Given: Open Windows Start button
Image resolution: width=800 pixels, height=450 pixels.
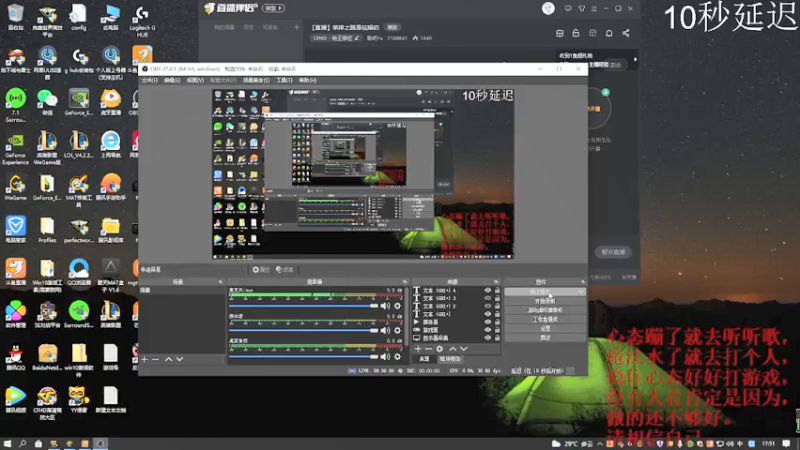Looking at the screenshot, I should click(7, 444).
